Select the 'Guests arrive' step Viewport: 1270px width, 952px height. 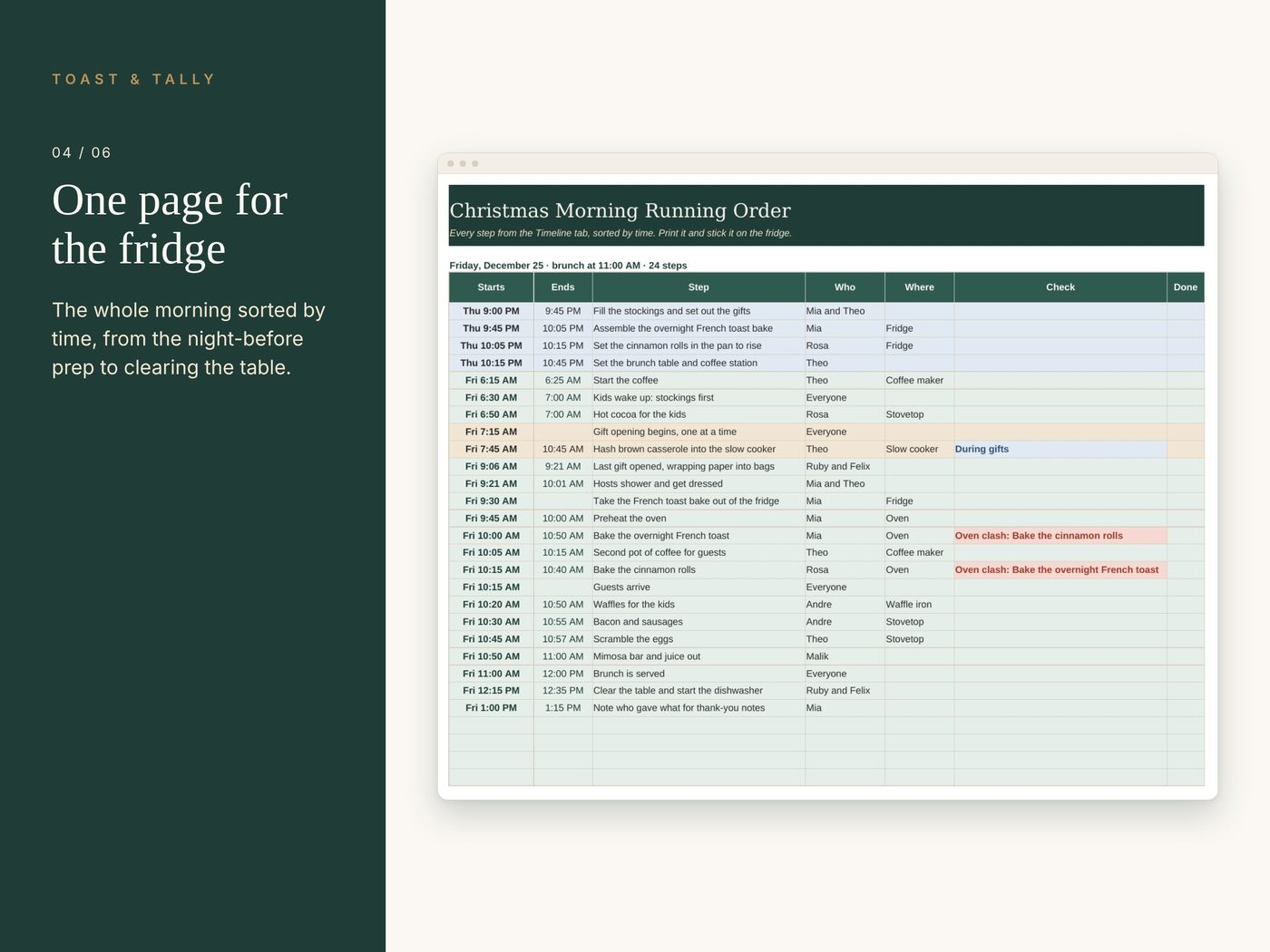coord(698,588)
